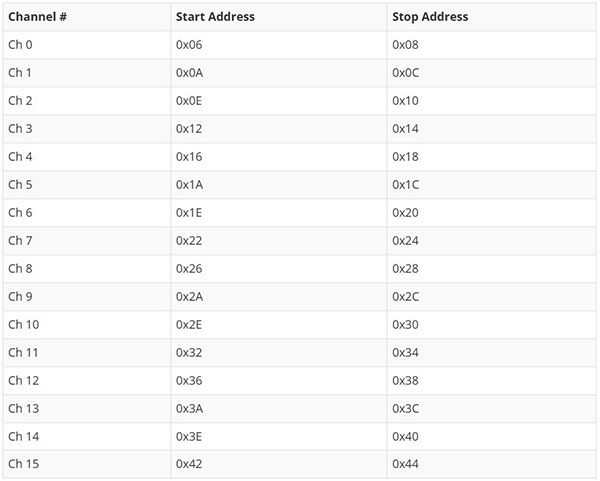Click start address 0x06 cell

pos(190,45)
